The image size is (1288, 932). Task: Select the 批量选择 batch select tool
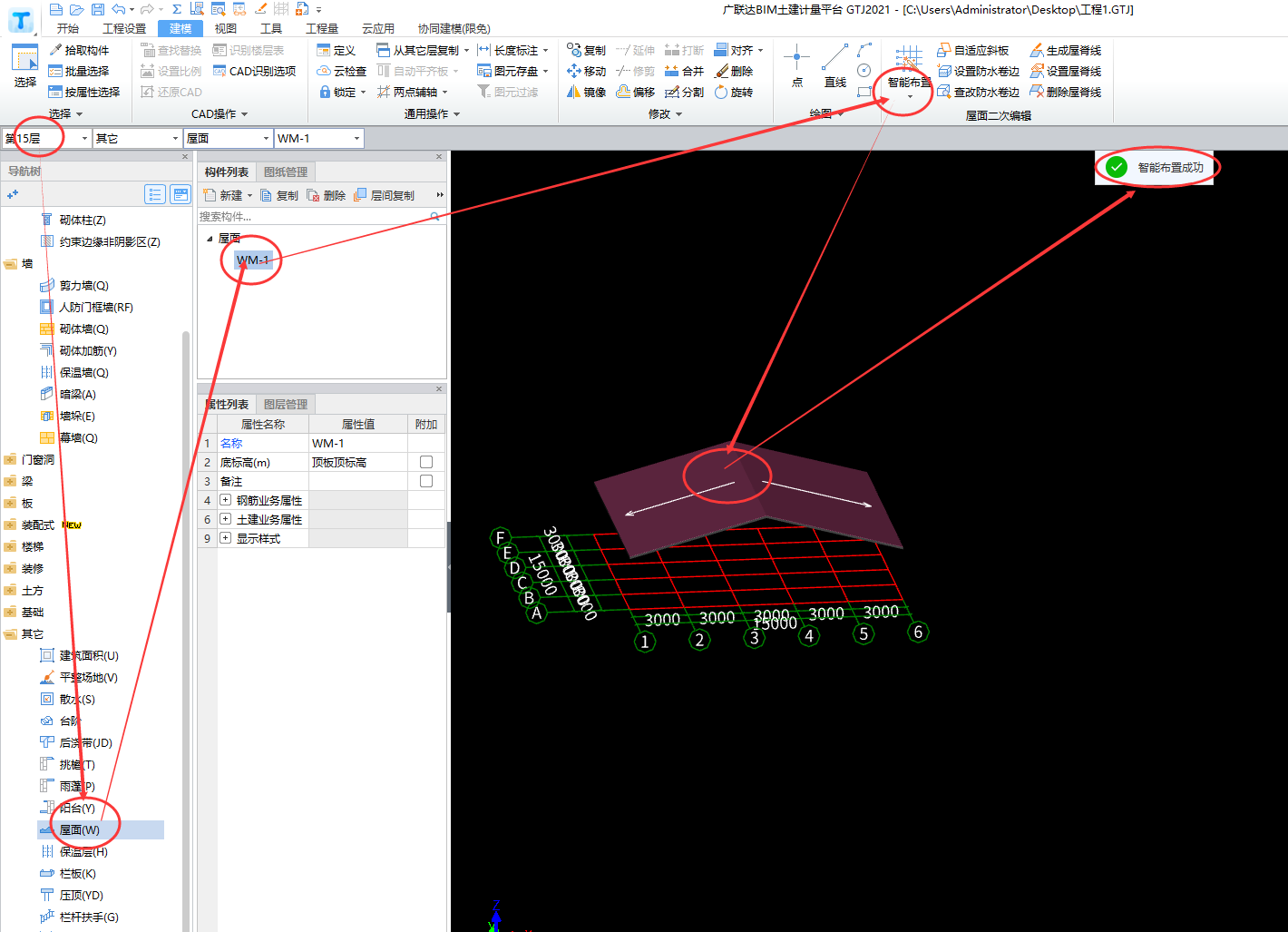pyautogui.click(x=79, y=71)
